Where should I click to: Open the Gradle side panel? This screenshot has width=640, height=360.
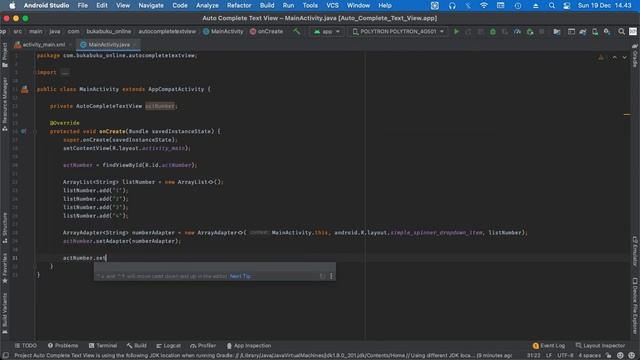tap(635, 56)
